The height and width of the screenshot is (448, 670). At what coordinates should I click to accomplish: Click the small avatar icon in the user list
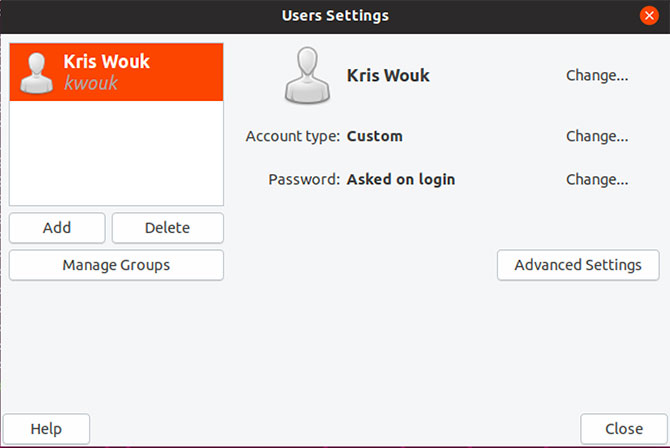(38, 71)
